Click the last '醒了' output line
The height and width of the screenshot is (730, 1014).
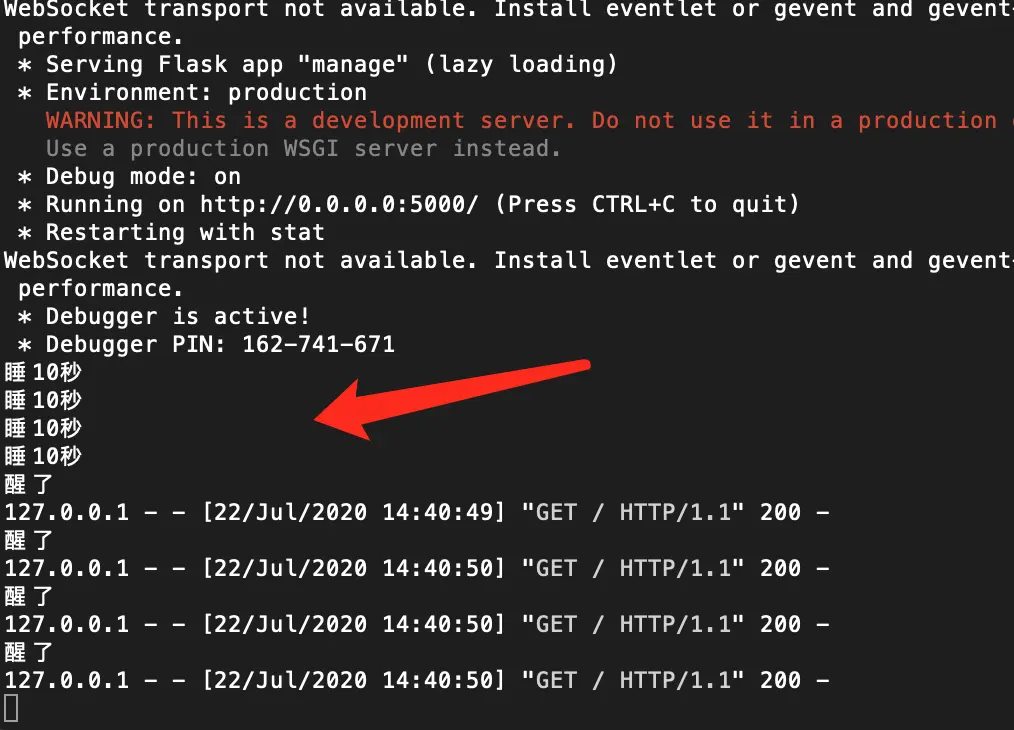click(x=28, y=652)
